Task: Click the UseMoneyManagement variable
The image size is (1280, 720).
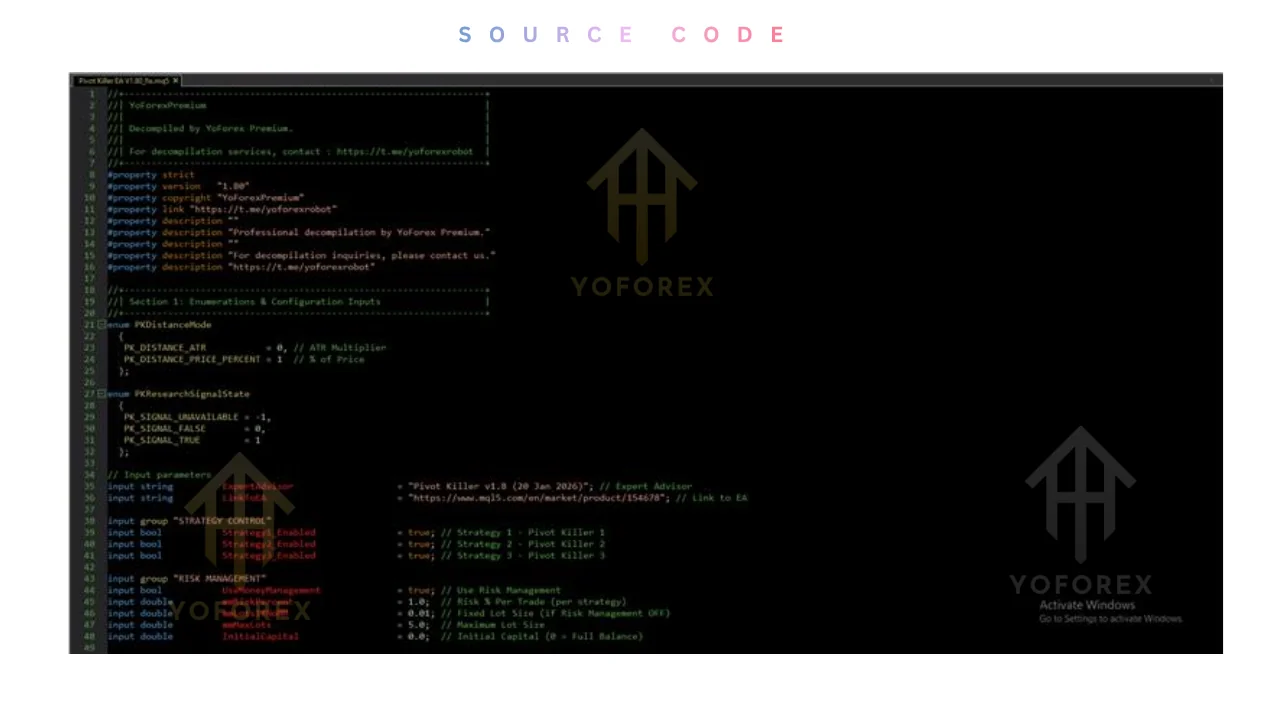Action: (x=271, y=590)
